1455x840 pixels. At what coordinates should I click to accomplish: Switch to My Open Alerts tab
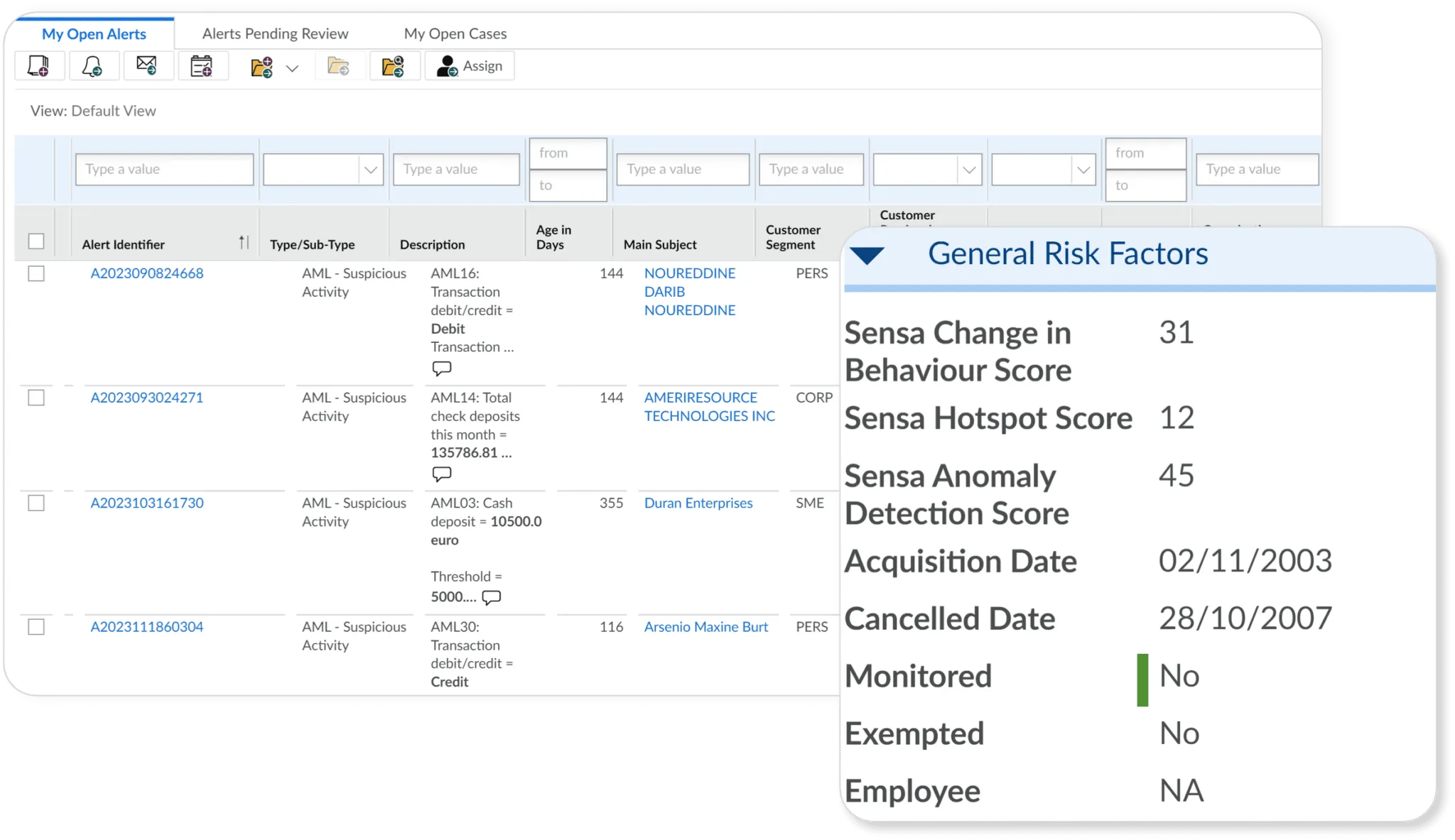click(94, 33)
